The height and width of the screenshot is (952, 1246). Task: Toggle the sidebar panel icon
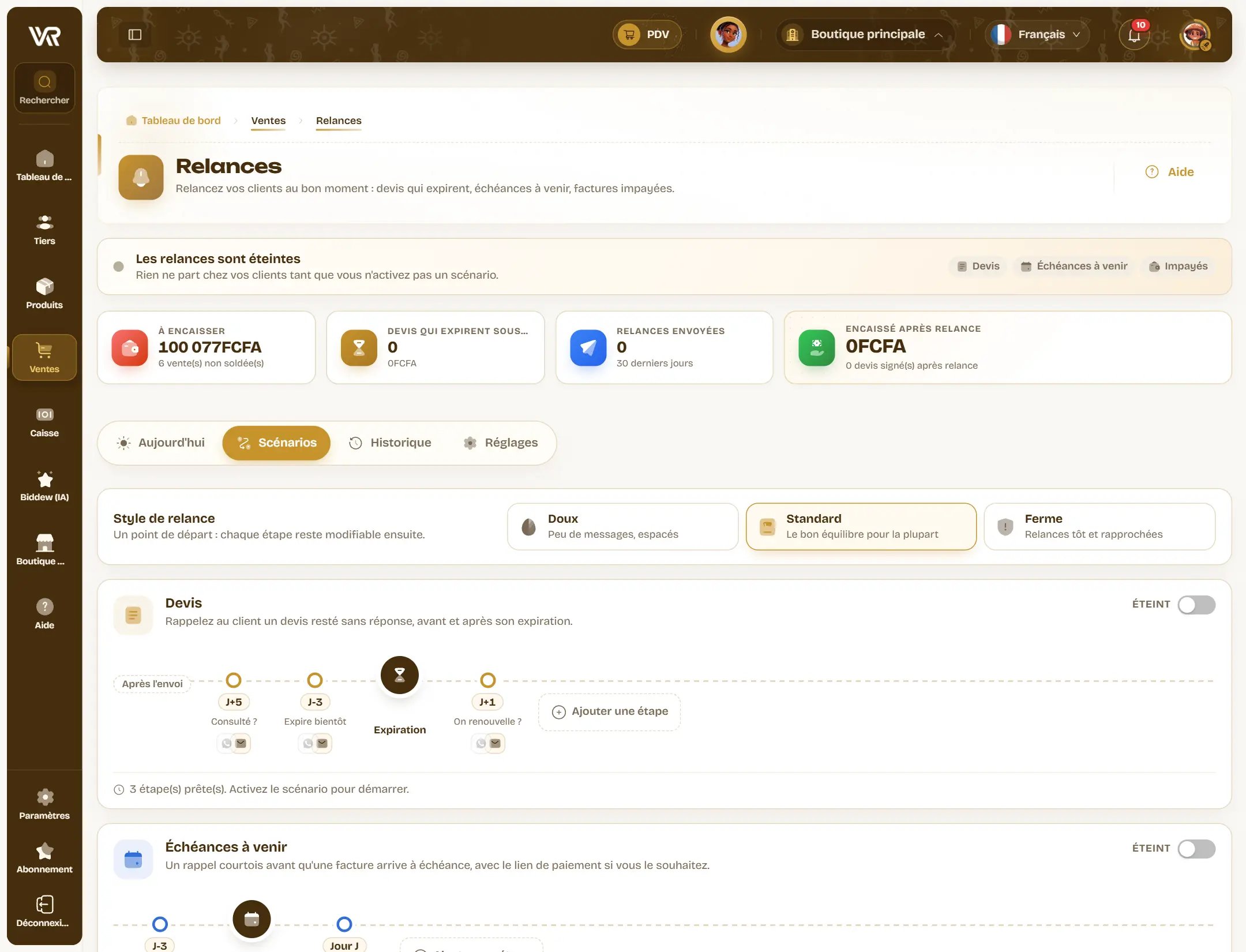(134, 35)
